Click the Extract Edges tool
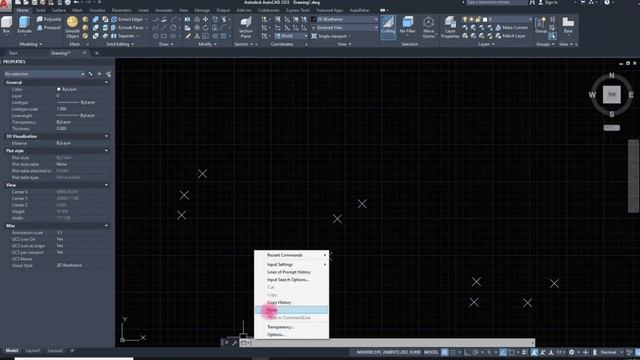This screenshot has width=640, height=360. [127, 19]
